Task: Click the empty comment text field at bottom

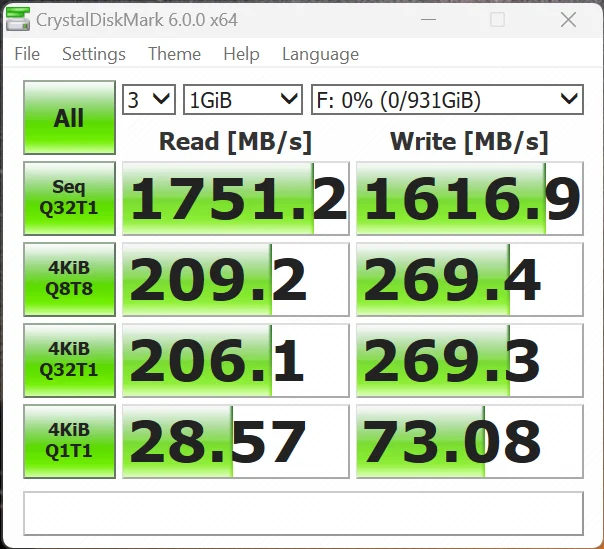Action: click(x=303, y=513)
